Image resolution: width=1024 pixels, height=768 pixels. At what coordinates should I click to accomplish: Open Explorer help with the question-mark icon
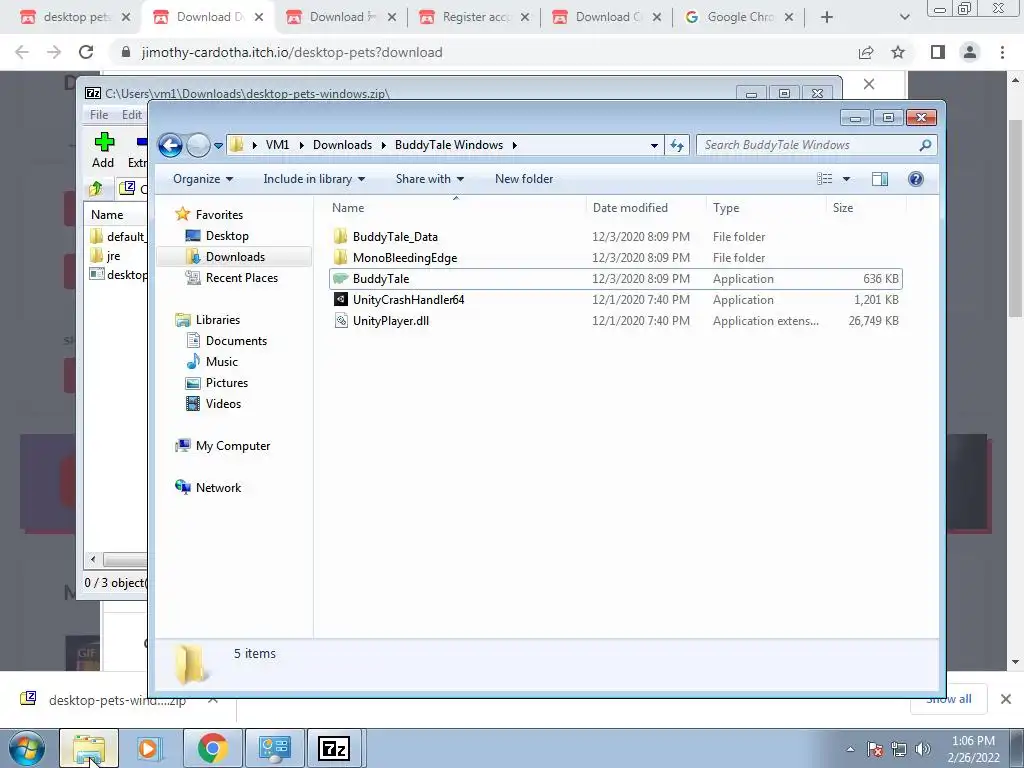916,179
